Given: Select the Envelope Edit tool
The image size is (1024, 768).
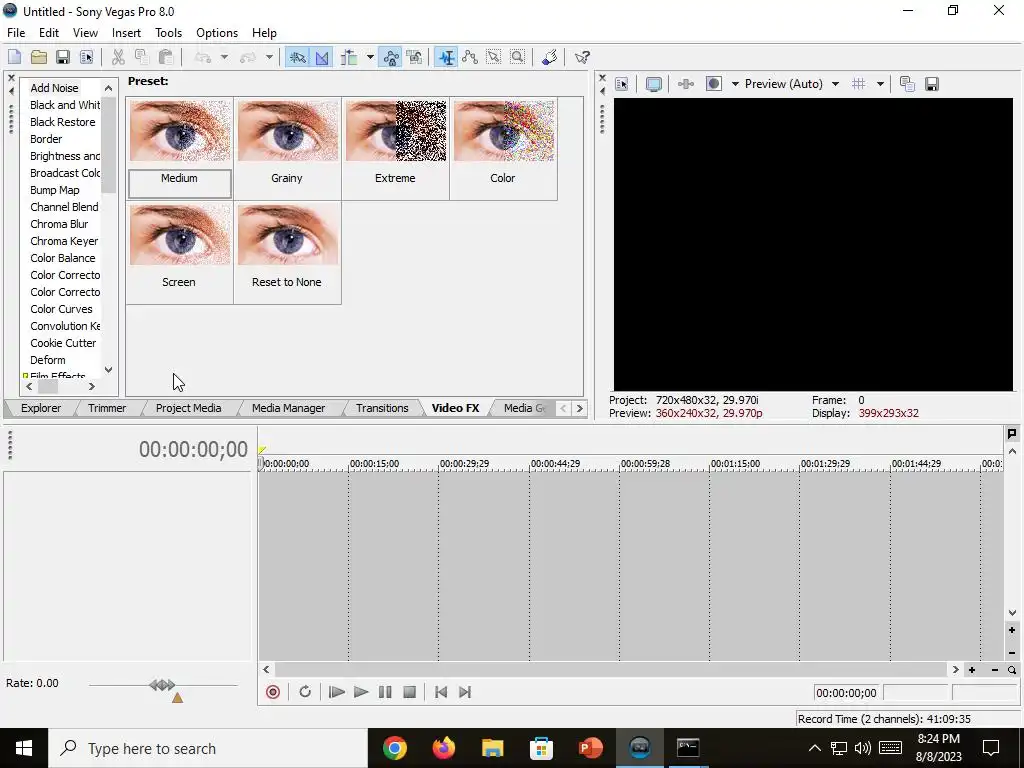Looking at the screenshot, I should [x=470, y=57].
